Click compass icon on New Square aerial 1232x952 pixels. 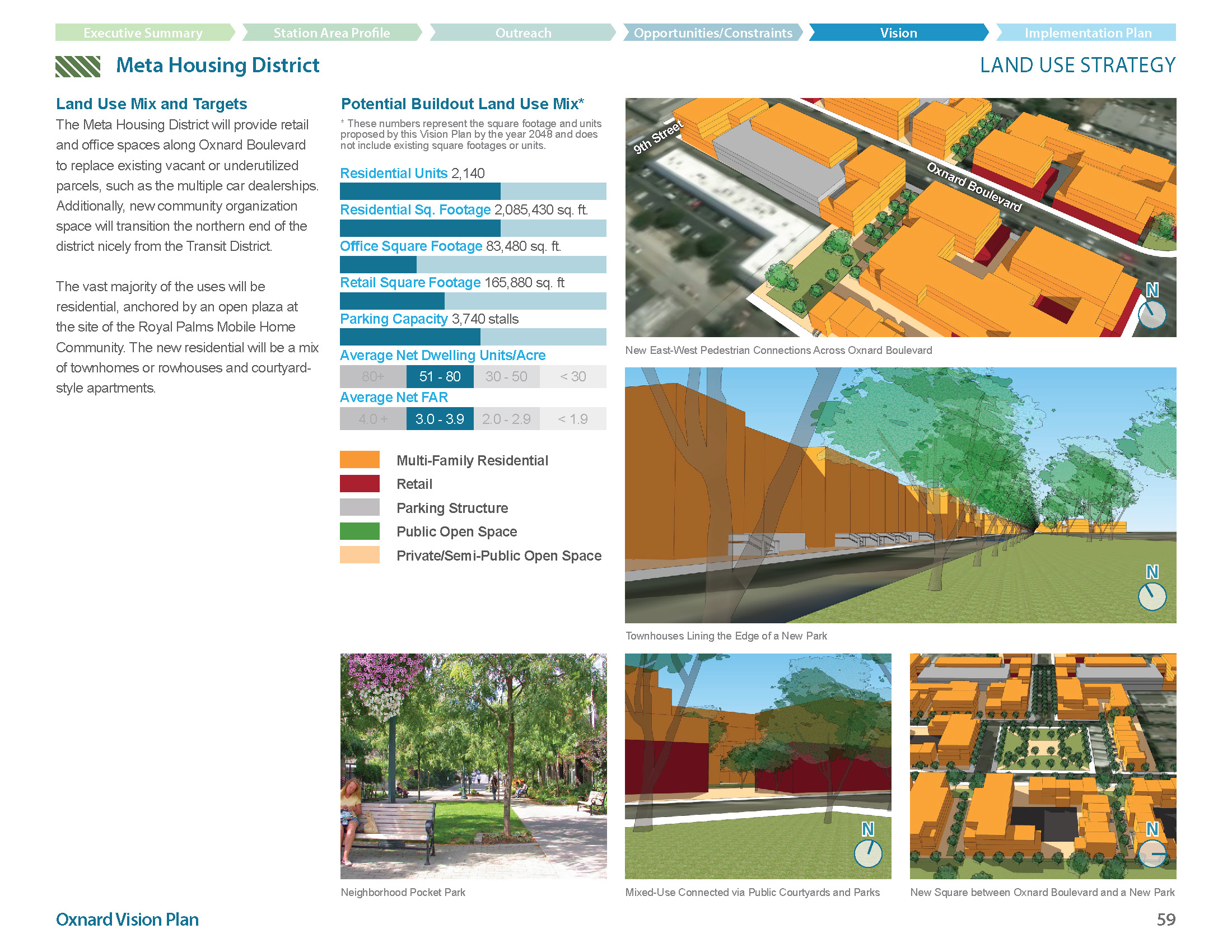pos(1151,853)
